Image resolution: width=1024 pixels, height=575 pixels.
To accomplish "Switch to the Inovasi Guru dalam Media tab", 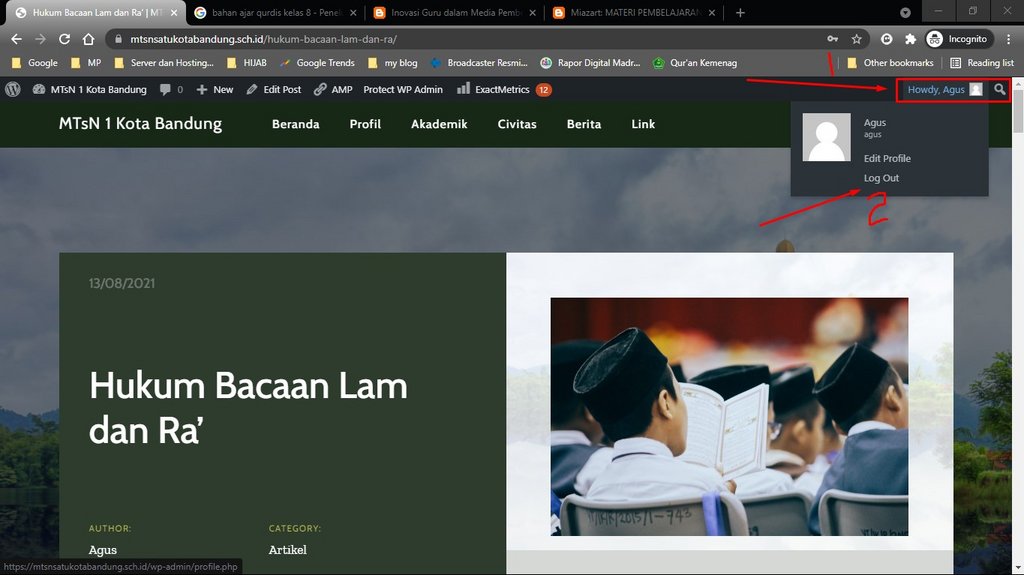I will [x=455, y=12].
